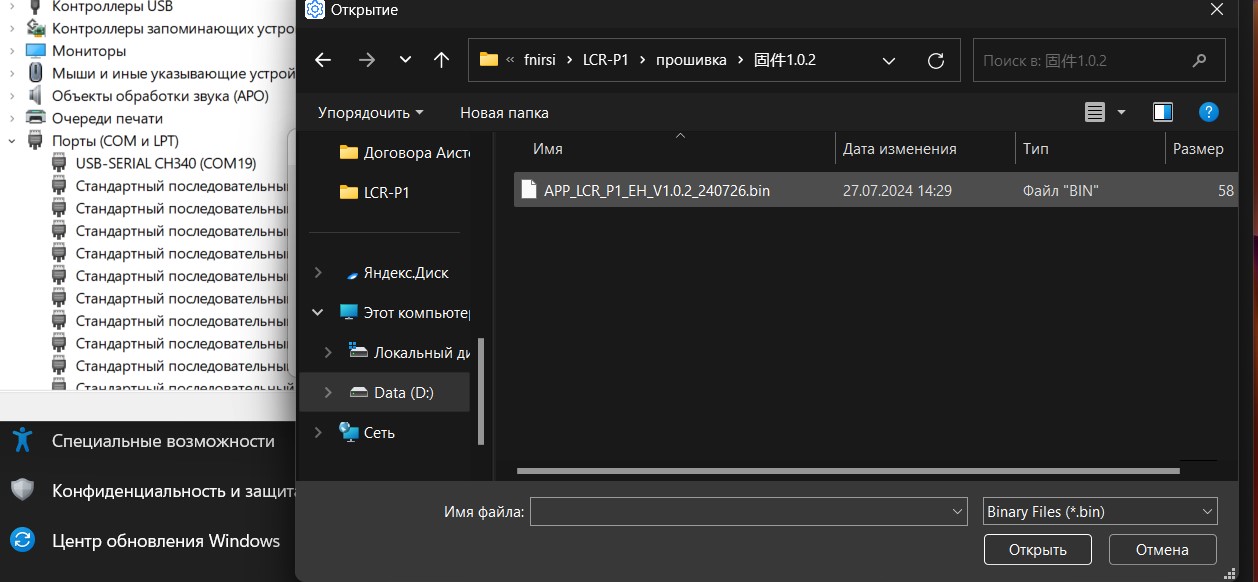Click the Мониторы monitor icon
The height and width of the screenshot is (582, 1258).
[36, 51]
